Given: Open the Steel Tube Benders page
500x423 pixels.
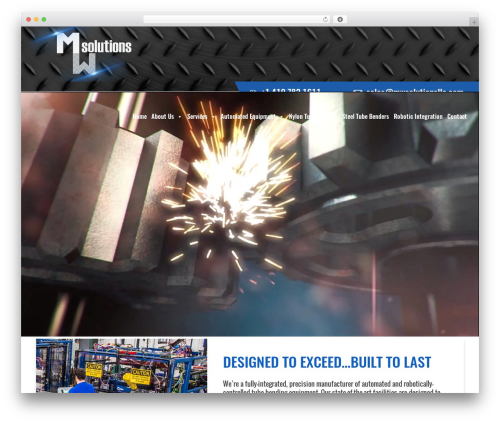Looking at the screenshot, I should click(x=366, y=116).
